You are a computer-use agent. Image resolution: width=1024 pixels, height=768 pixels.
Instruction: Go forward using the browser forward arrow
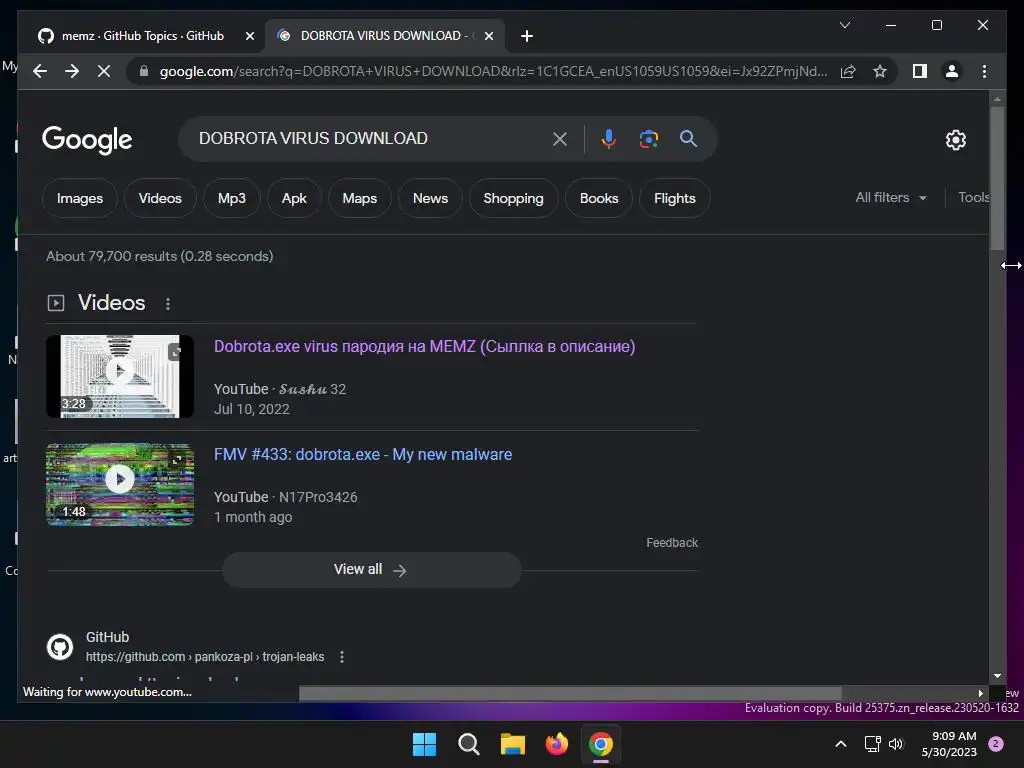72,71
